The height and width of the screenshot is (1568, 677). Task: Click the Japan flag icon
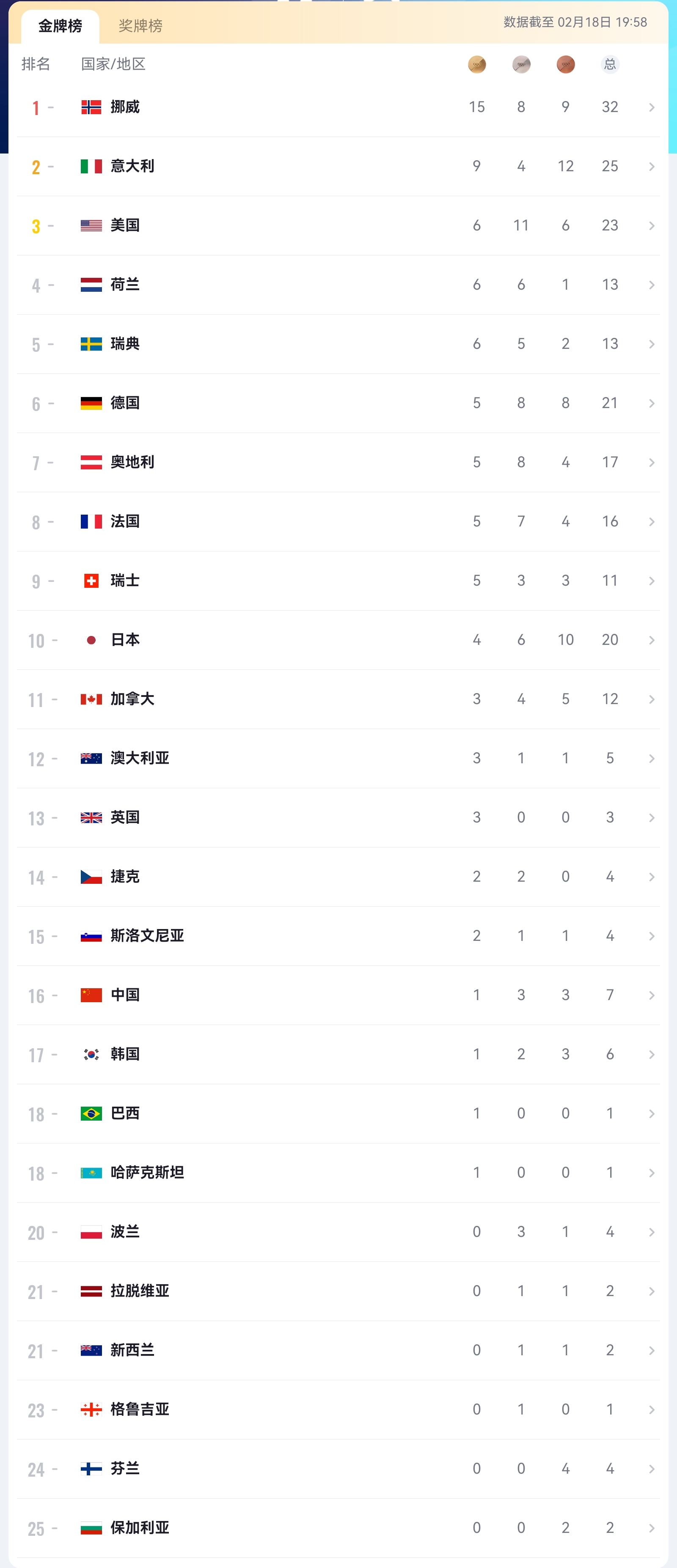91,640
